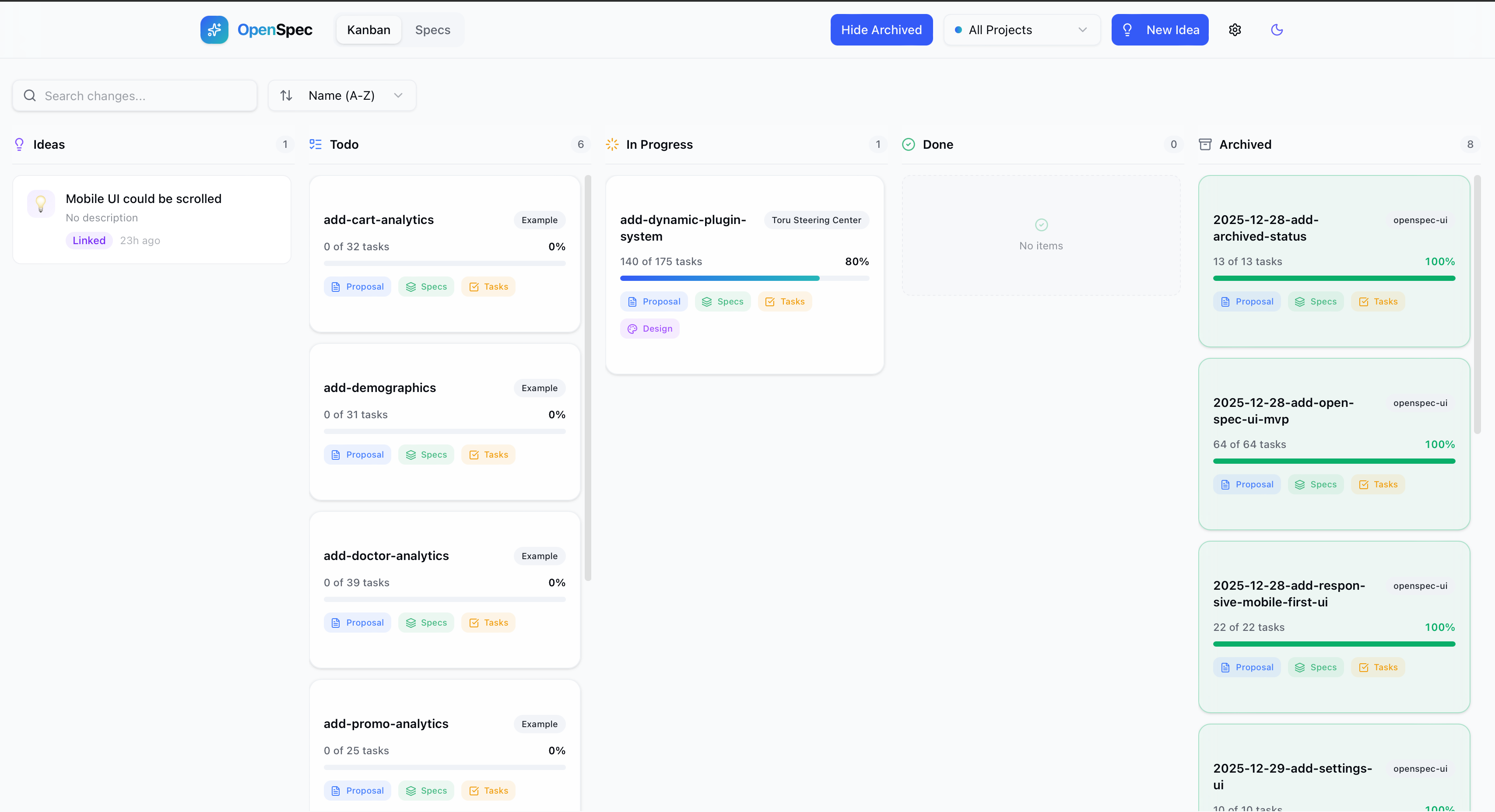The height and width of the screenshot is (812, 1495).
Task: Click 2025-12-28-add-archived-status progress bar
Action: [1334, 278]
